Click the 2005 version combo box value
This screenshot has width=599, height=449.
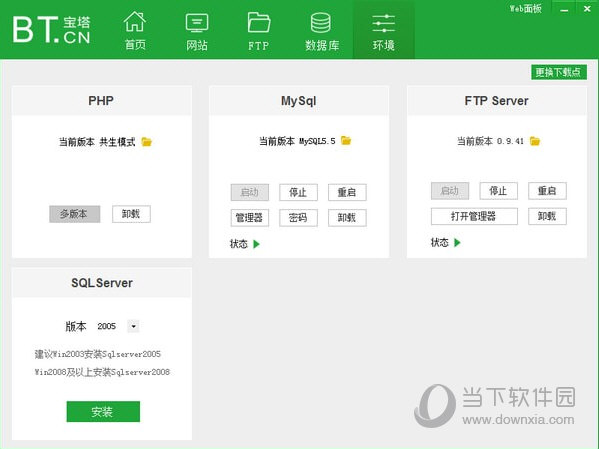click(107, 326)
